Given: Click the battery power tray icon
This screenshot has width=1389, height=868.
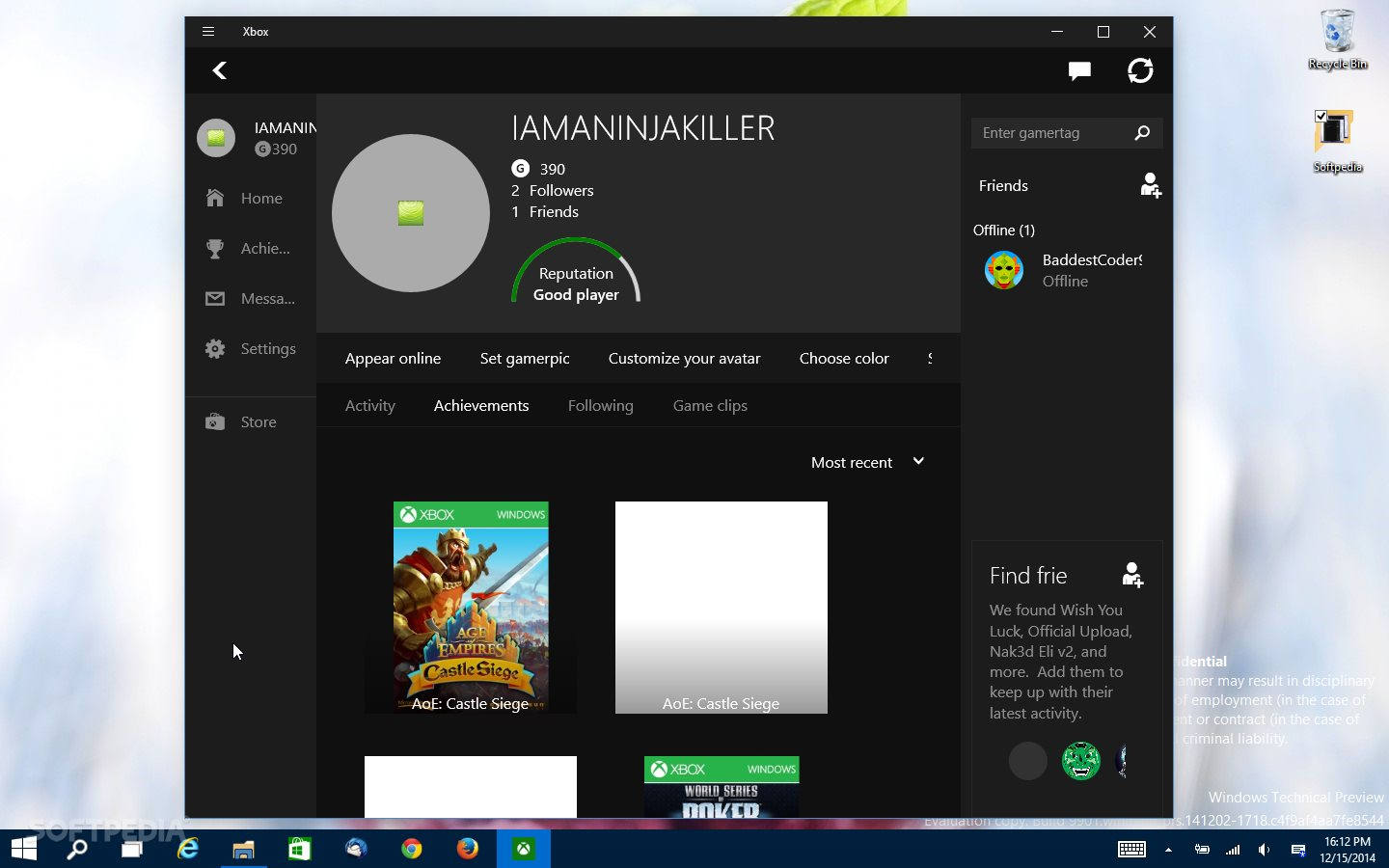Looking at the screenshot, I should (x=1202, y=850).
